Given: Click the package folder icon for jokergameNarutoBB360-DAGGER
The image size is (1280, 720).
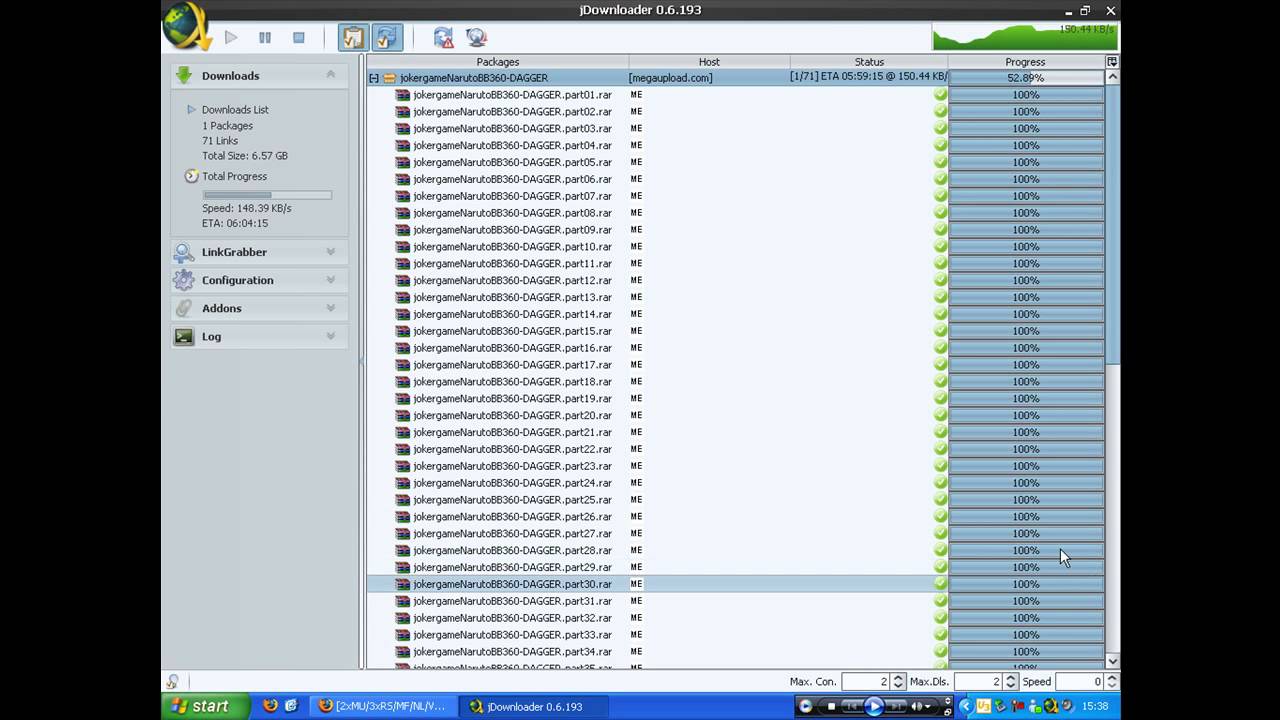Looking at the screenshot, I should pos(389,78).
